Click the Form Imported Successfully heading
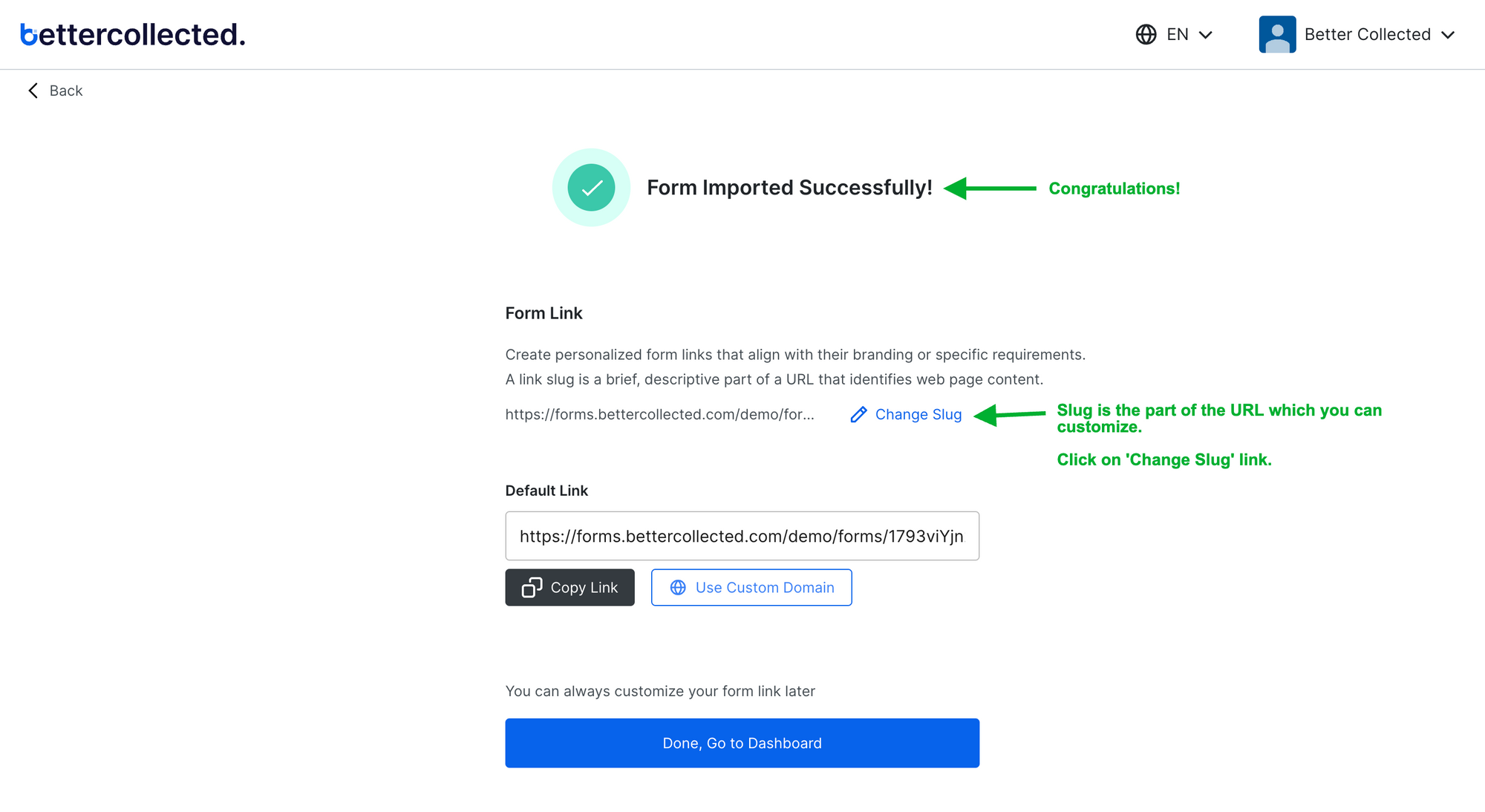This screenshot has height=812, width=1485. (789, 188)
